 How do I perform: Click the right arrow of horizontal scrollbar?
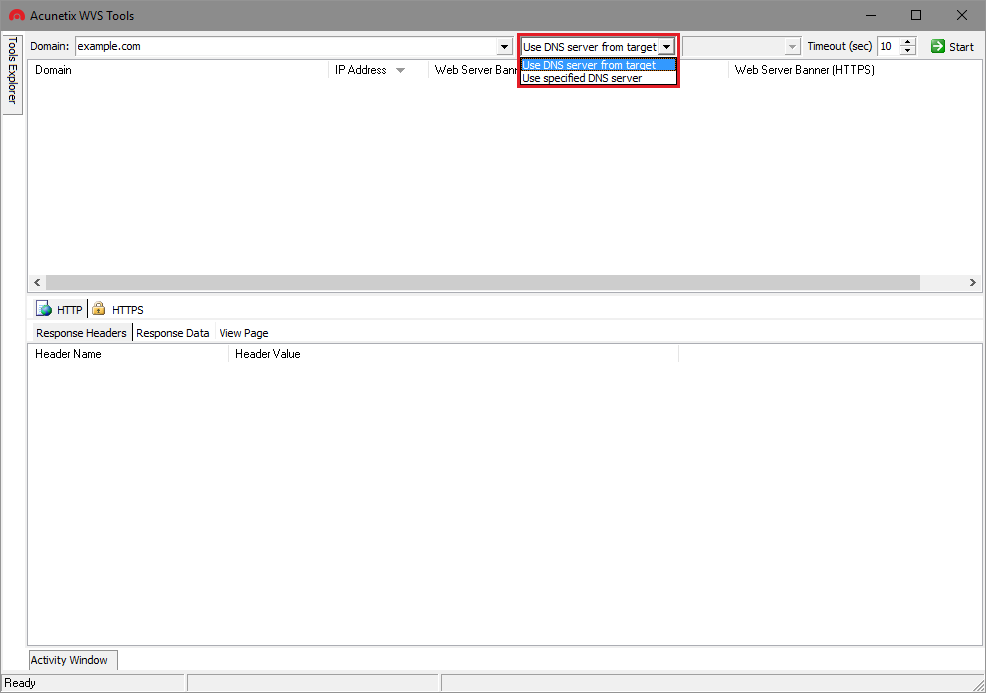973,283
